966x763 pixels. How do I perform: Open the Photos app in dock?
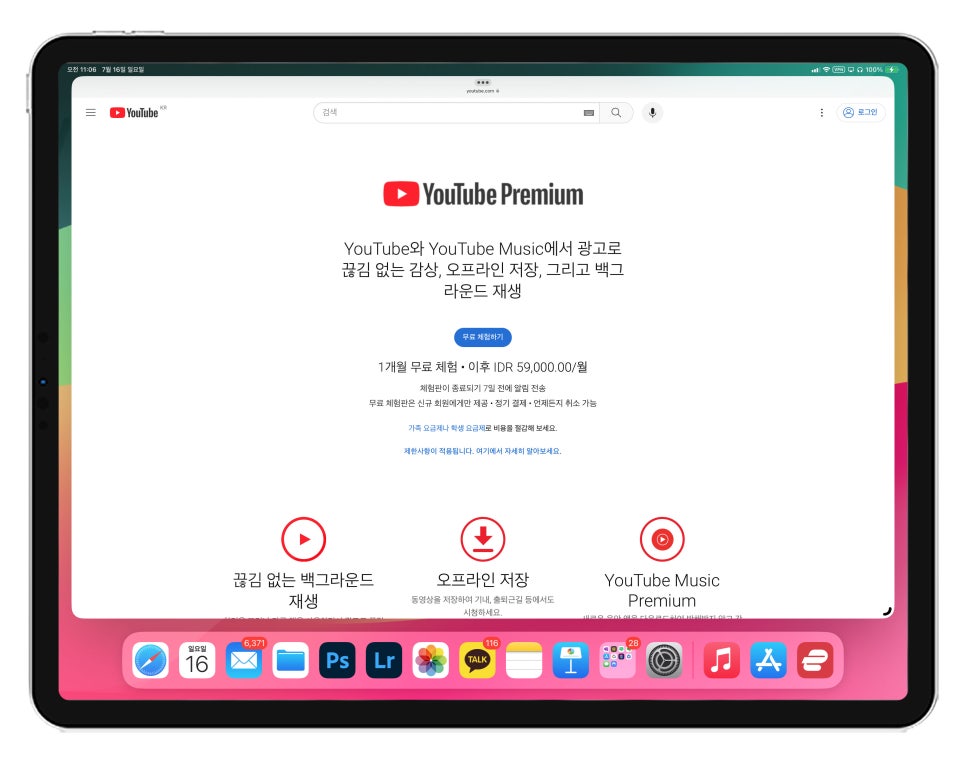tap(431, 660)
